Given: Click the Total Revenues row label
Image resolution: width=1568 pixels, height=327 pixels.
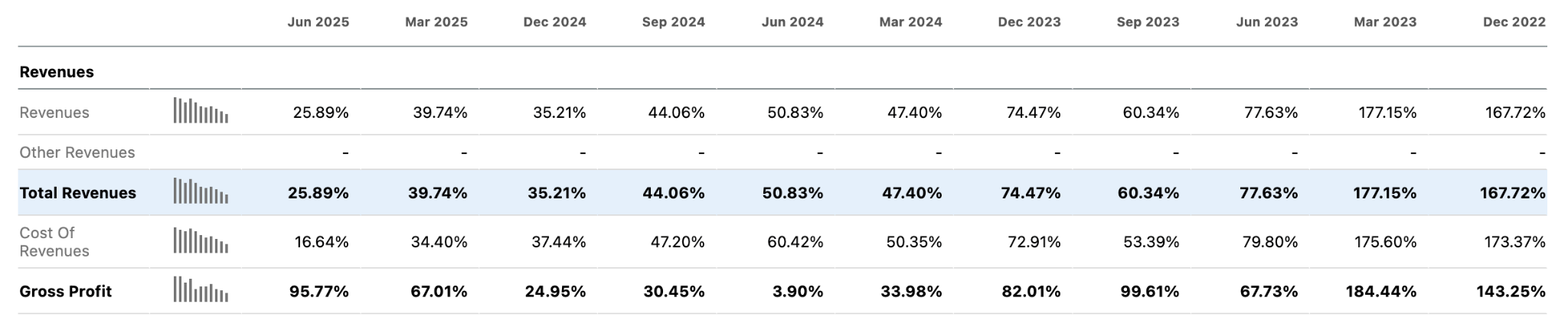Looking at the screenshot, I should pos(78,193).
